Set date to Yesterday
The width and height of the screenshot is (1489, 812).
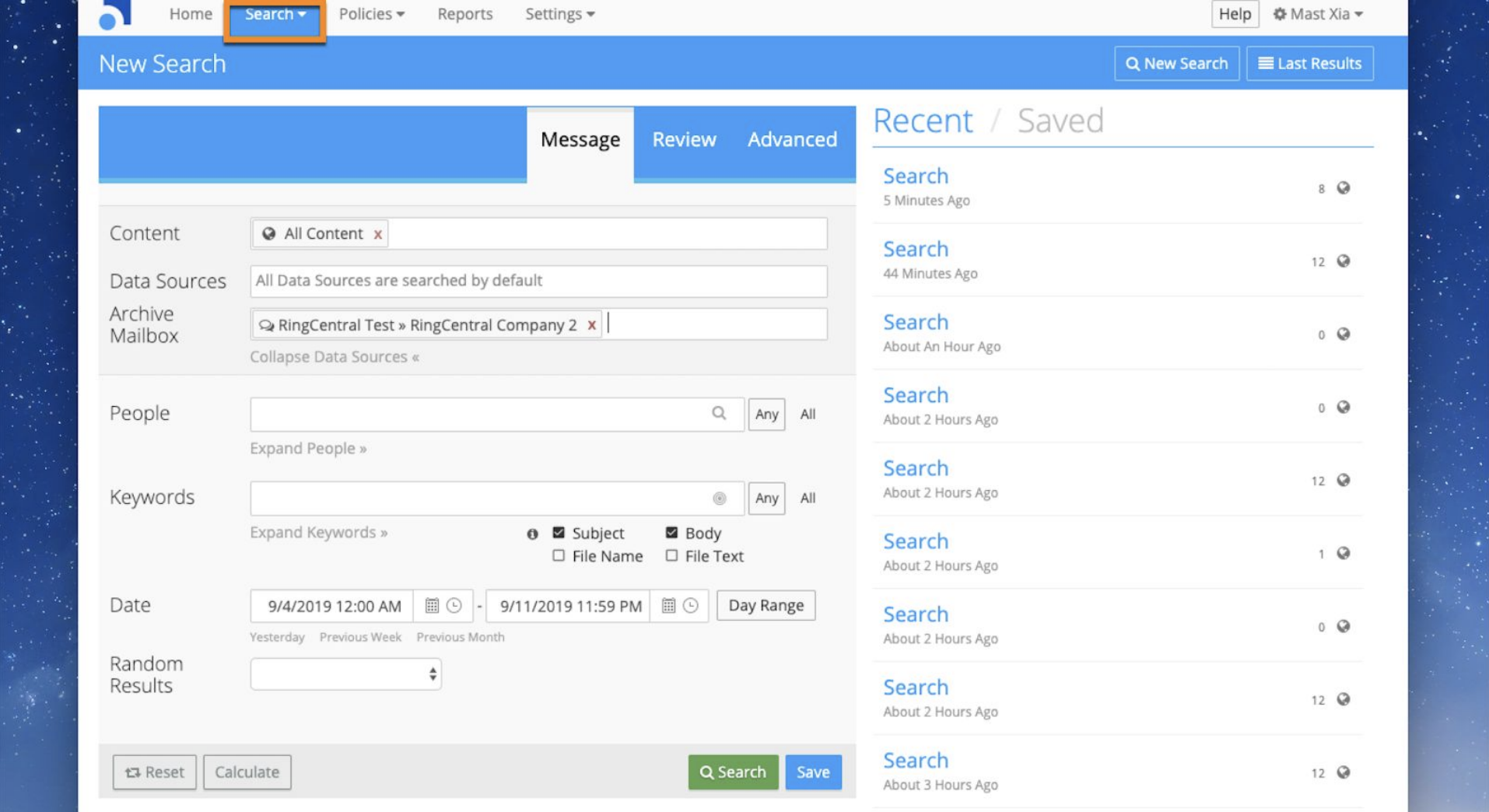[277, 637]
